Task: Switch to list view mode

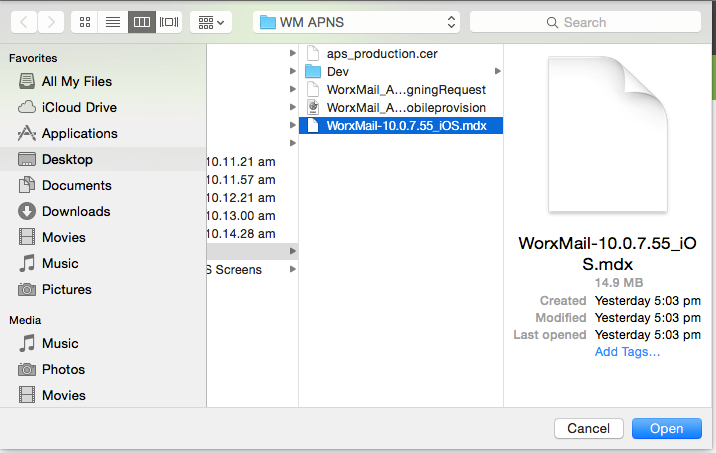Action: pos(112,21)
